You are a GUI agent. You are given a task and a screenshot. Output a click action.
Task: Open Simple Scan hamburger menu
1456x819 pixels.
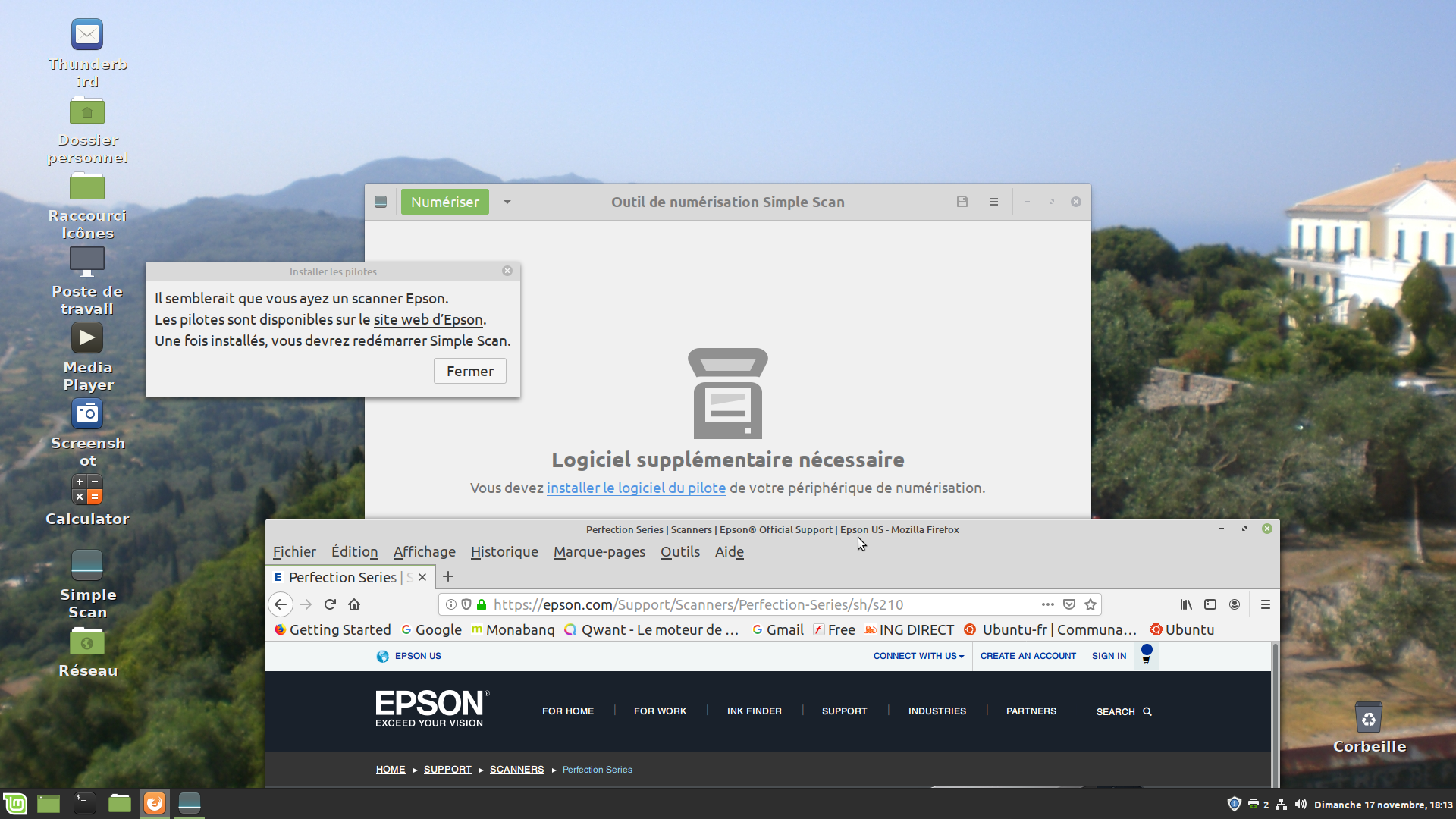[x=994, y=202]
